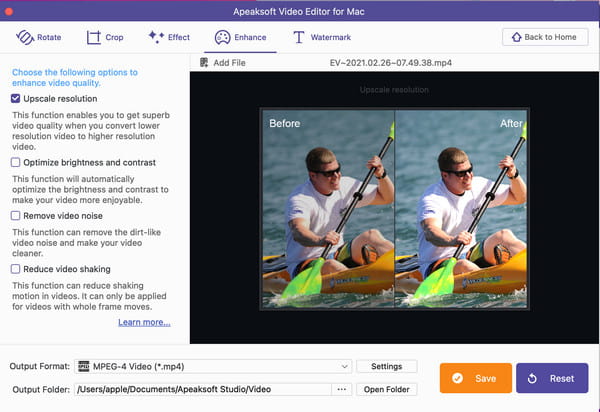Click the Output Folder path field
600x412 pixels.
click(203, 389)
